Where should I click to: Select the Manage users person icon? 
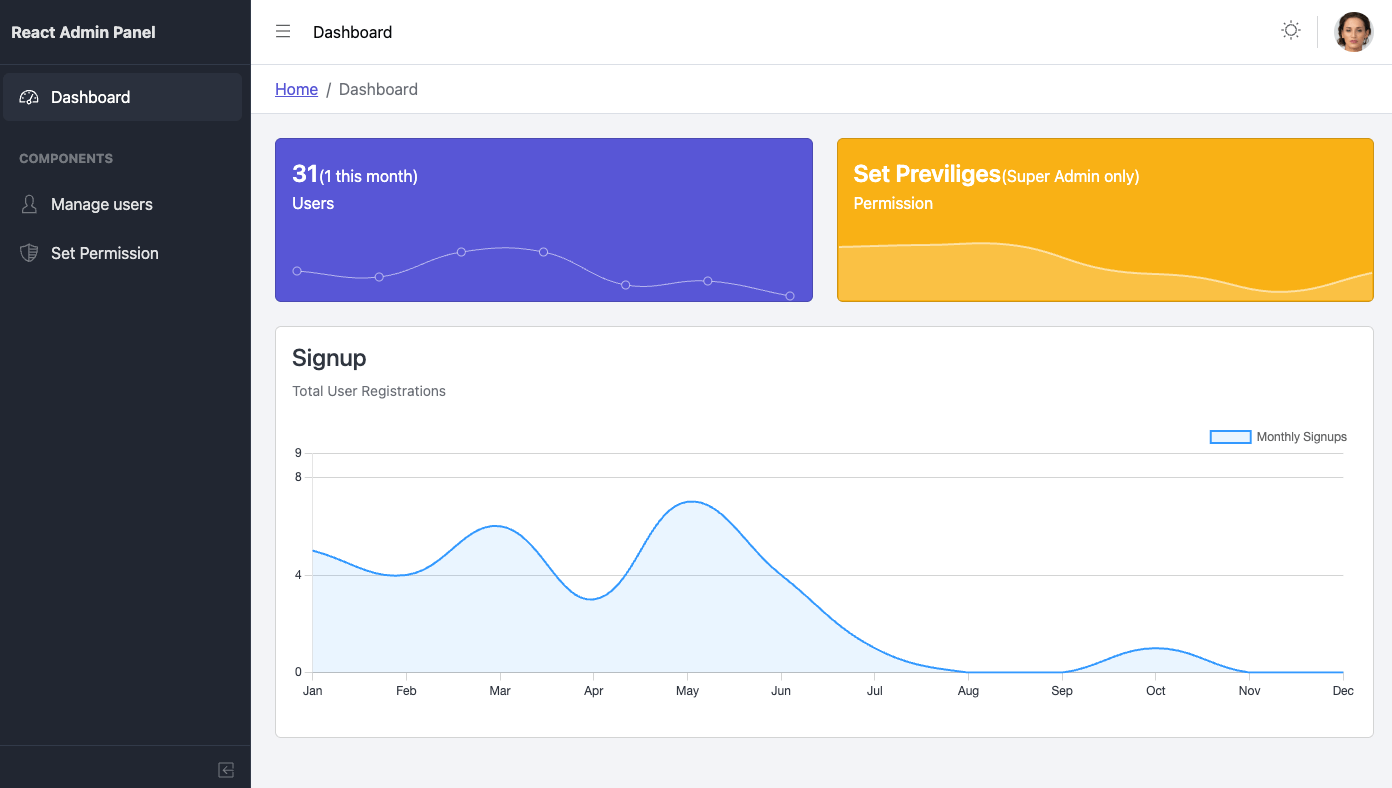(29, 204)
